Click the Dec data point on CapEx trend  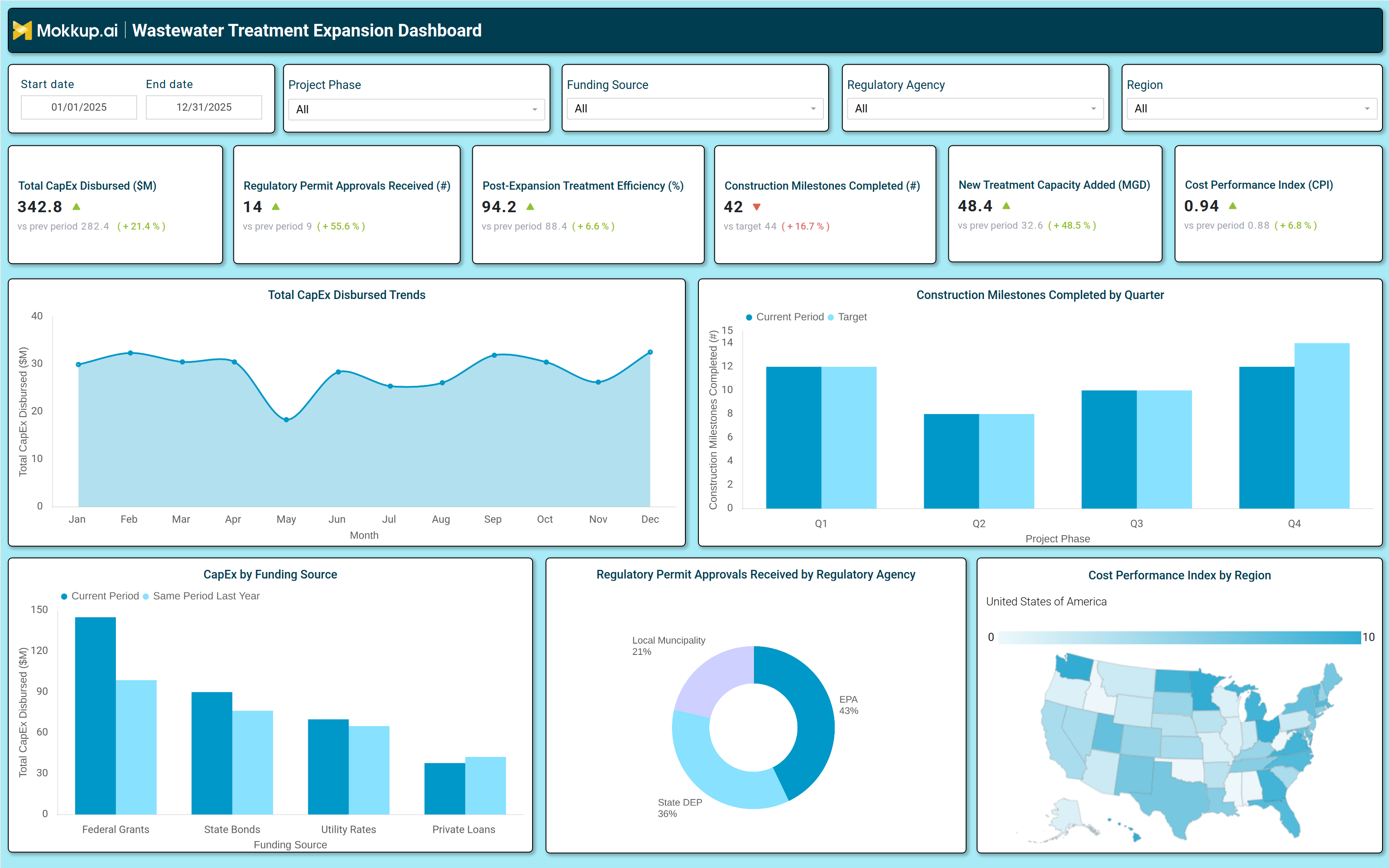650,352
